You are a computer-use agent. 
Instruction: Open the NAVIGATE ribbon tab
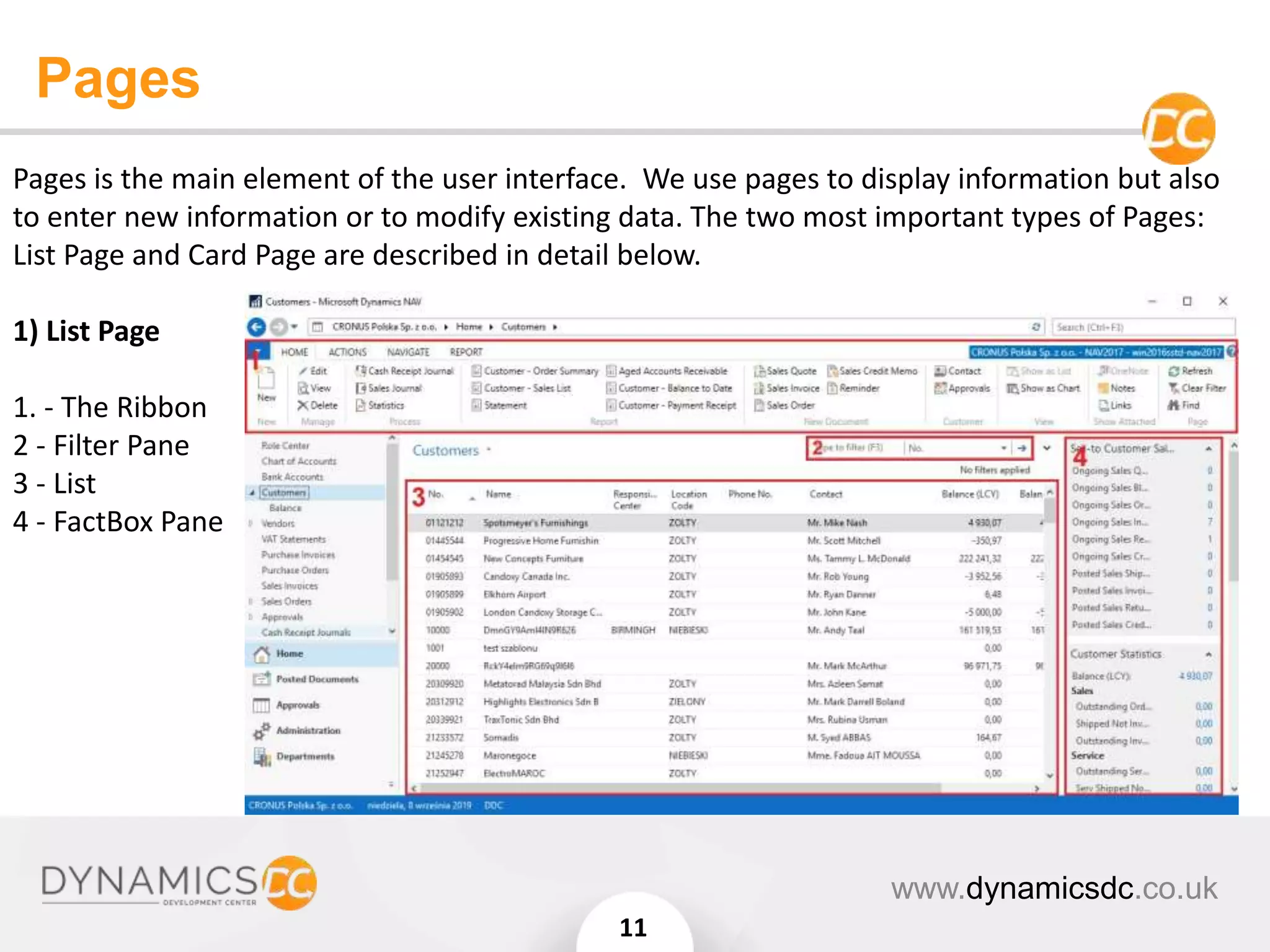coord(408,352)
